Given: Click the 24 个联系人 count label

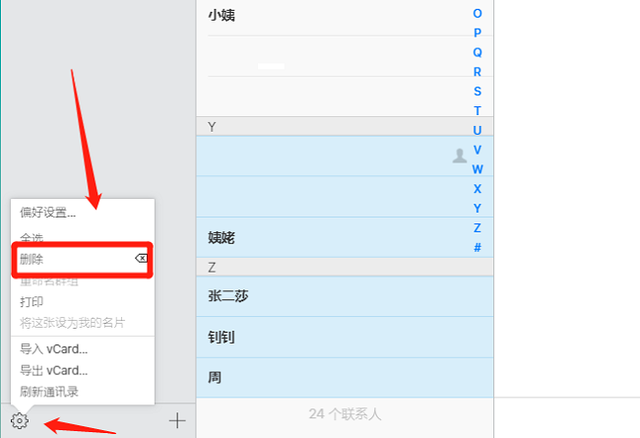Looking at the screenshot, I should [x=344, y=414].
